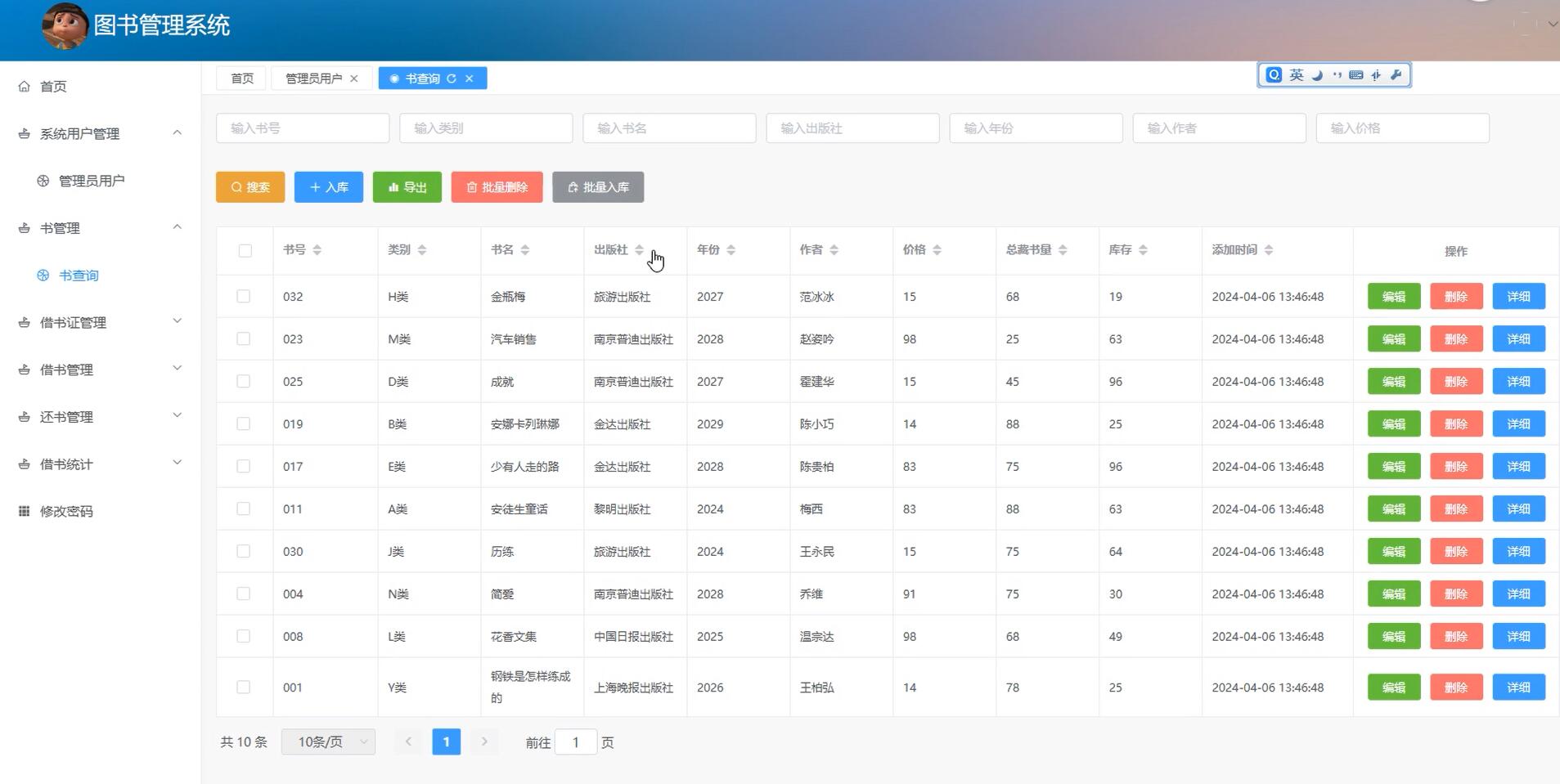Check the row checkbox for book 025
Viewport: 1560px width, 784px height.
click(x=243, y=381)
